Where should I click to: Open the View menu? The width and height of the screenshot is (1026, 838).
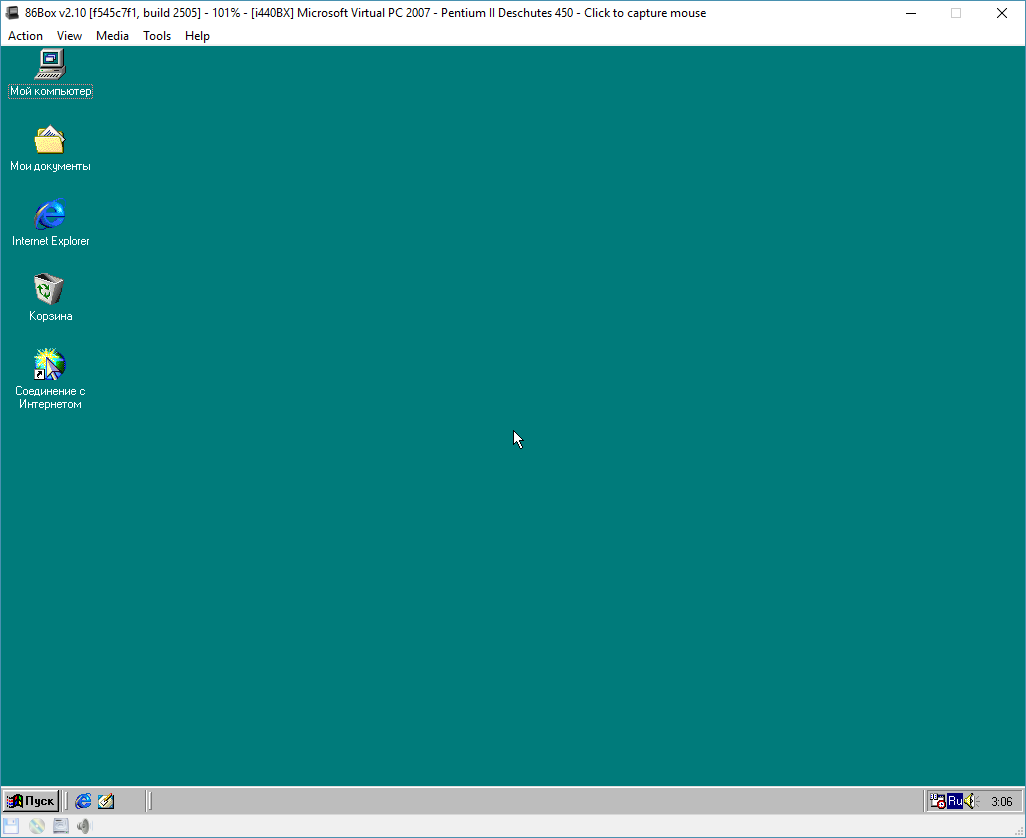coord(69,35)
